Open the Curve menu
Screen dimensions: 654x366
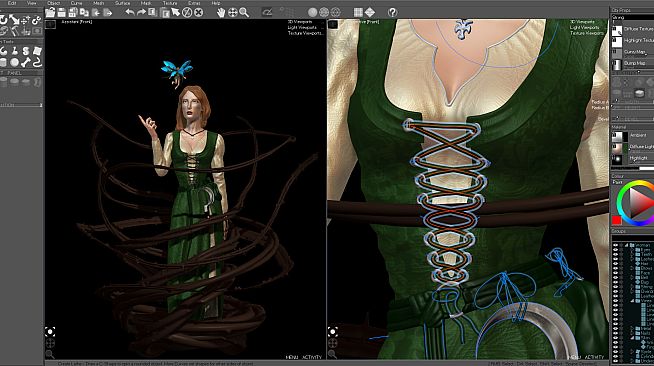click(x=76, y=3)
